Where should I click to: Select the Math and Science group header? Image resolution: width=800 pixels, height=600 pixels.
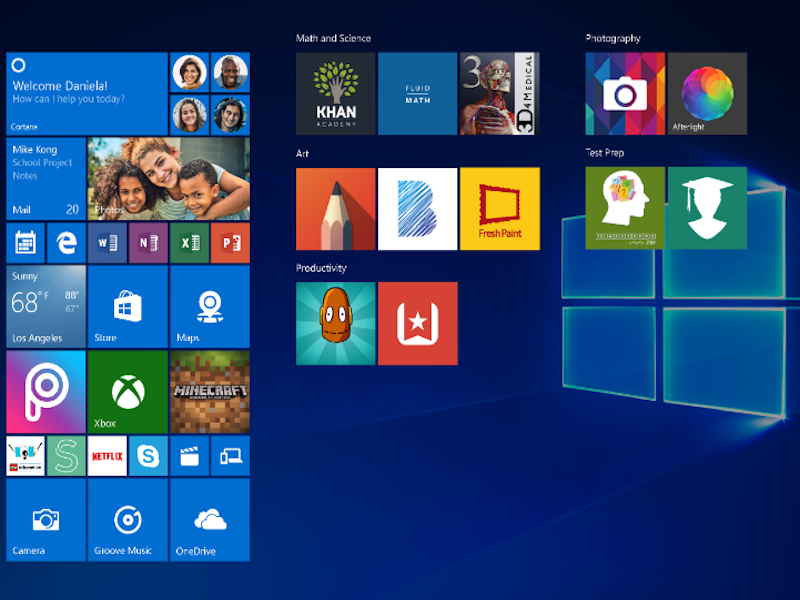(x=333, y=38)
